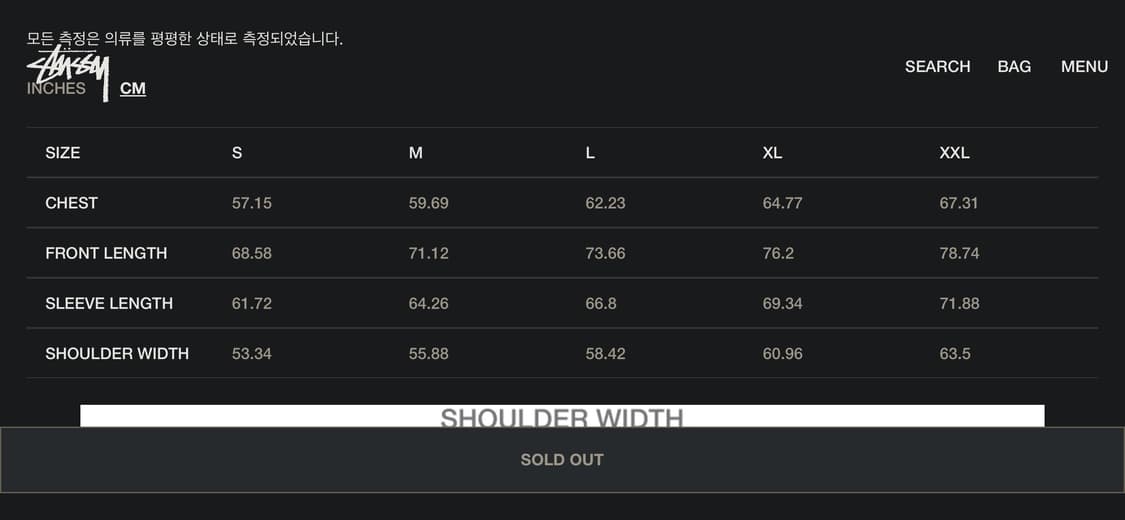Select the L size column header

coord(591,153)
